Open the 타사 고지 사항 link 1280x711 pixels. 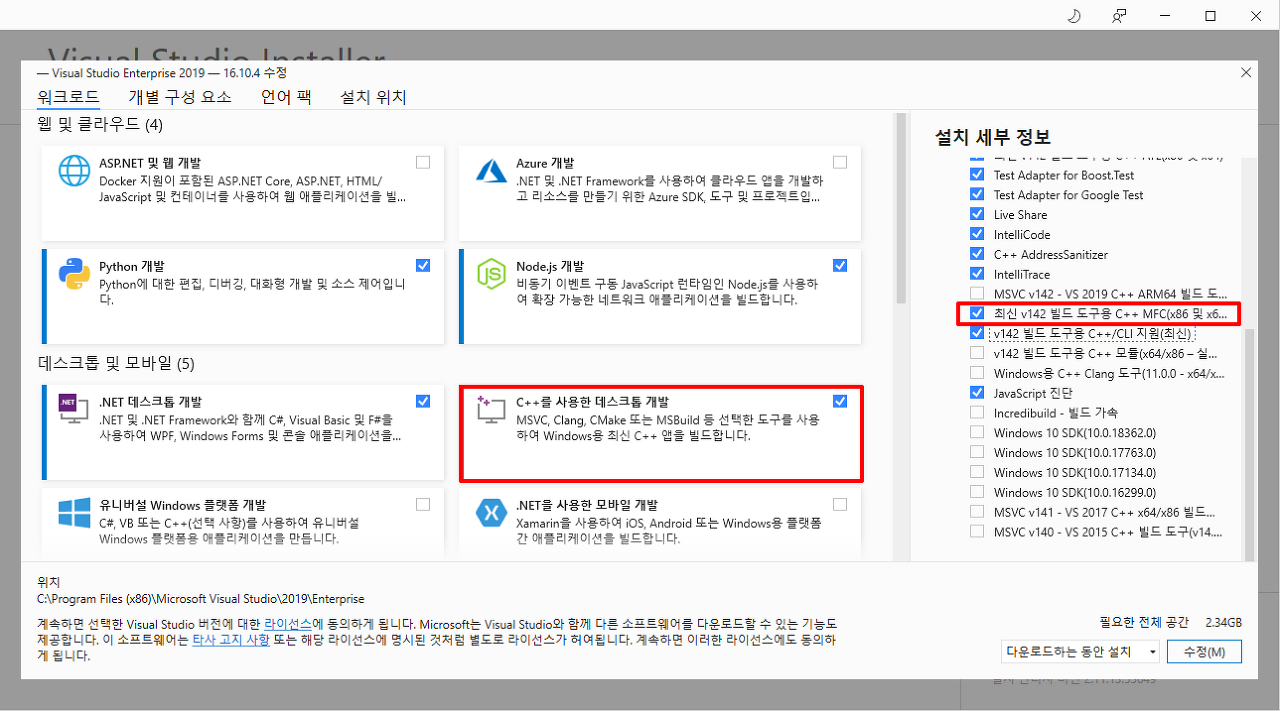point(231,639)
